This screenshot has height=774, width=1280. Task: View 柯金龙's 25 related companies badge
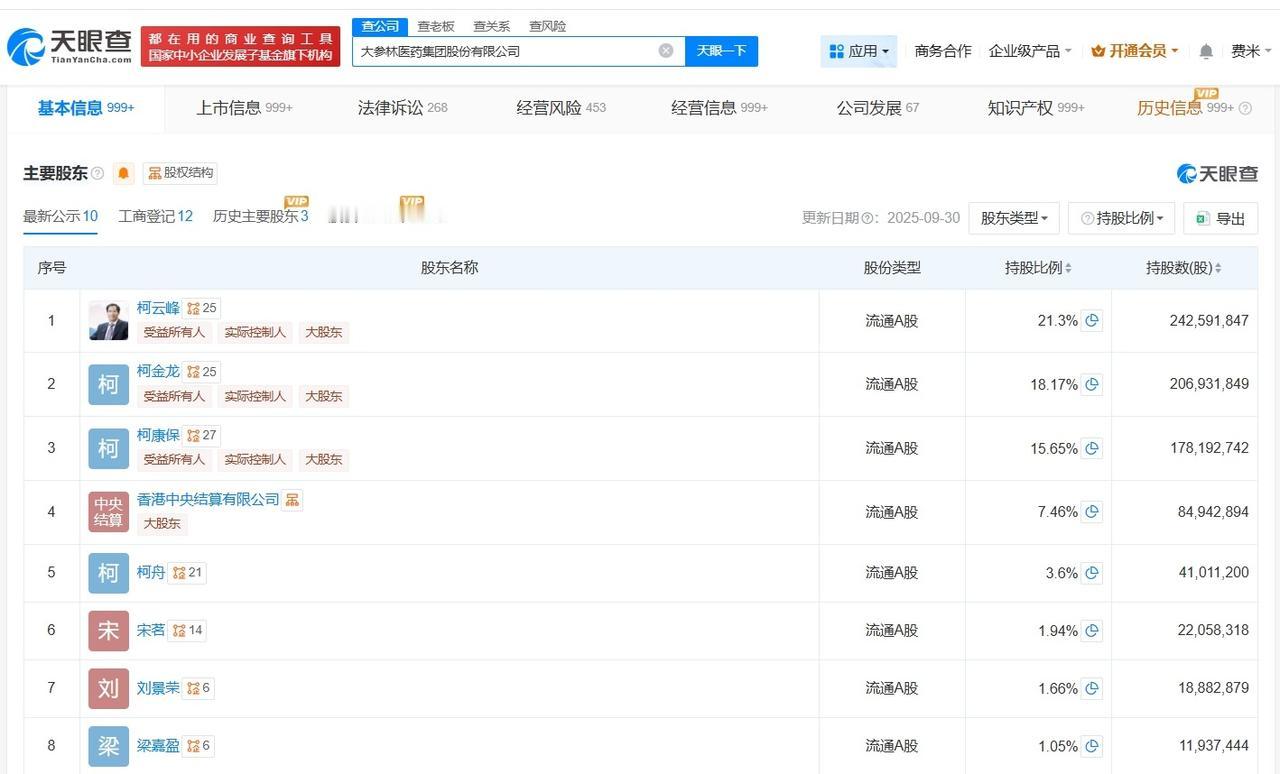(202, 372)
